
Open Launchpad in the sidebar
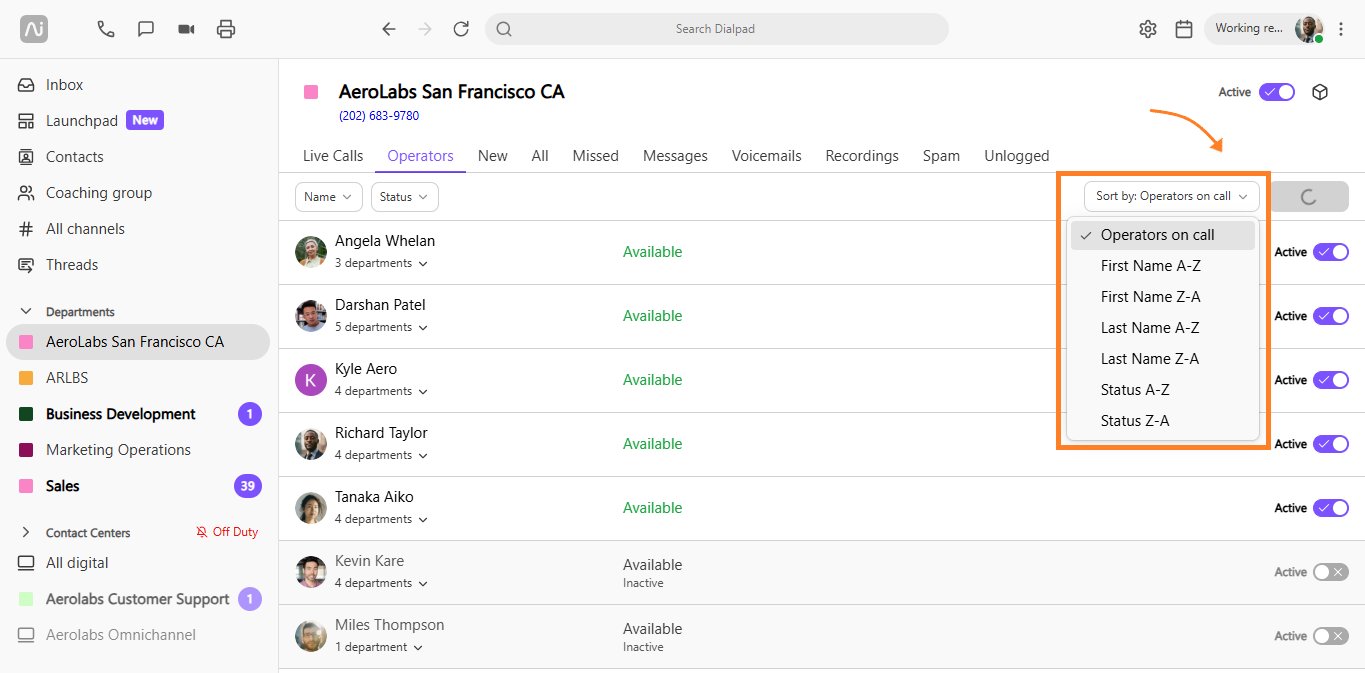coord(82,121)
